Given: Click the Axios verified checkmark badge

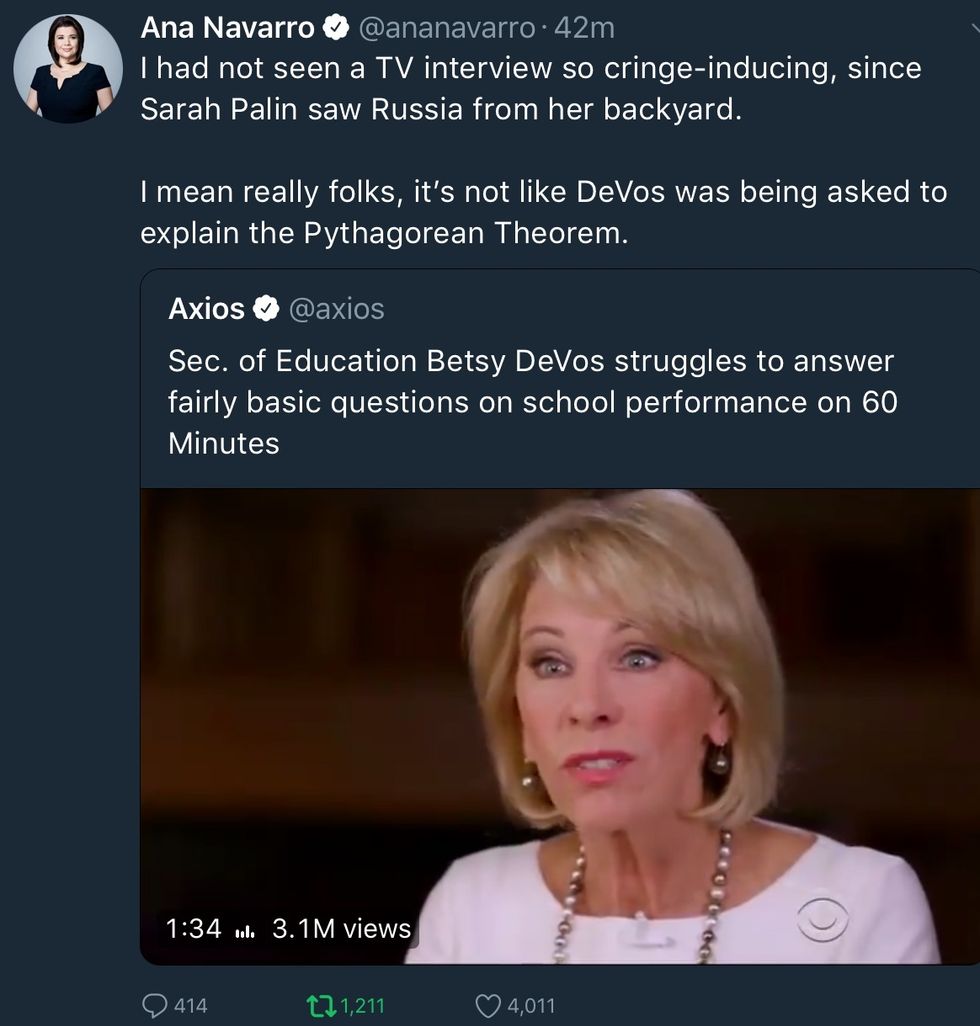Looking at the screenshot, I should (x=265, y=309).
